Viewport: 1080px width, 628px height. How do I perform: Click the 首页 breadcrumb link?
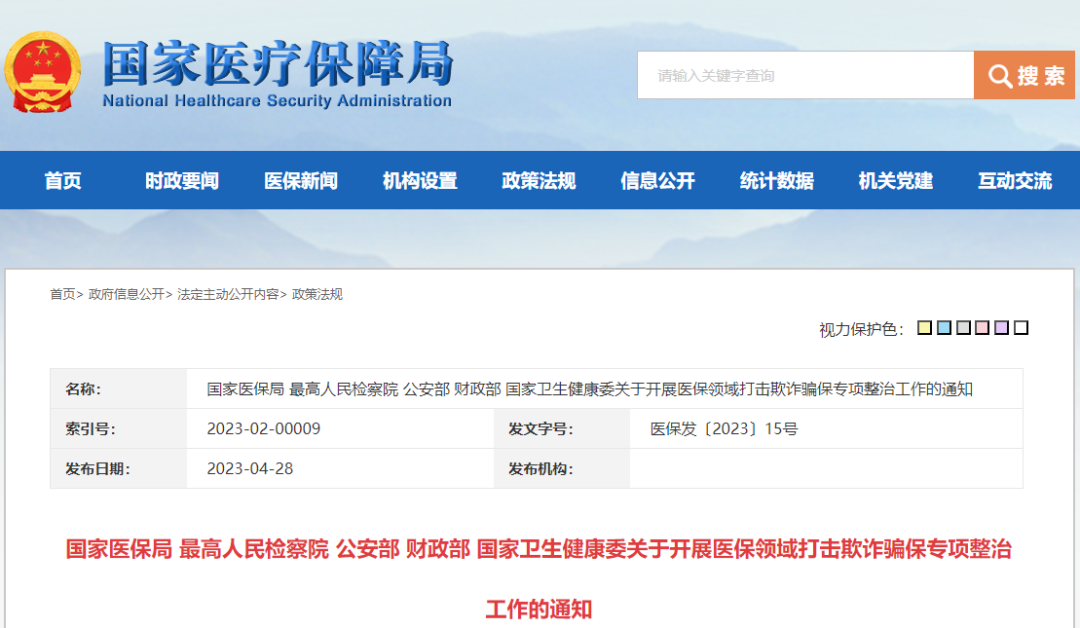(62, 294)
